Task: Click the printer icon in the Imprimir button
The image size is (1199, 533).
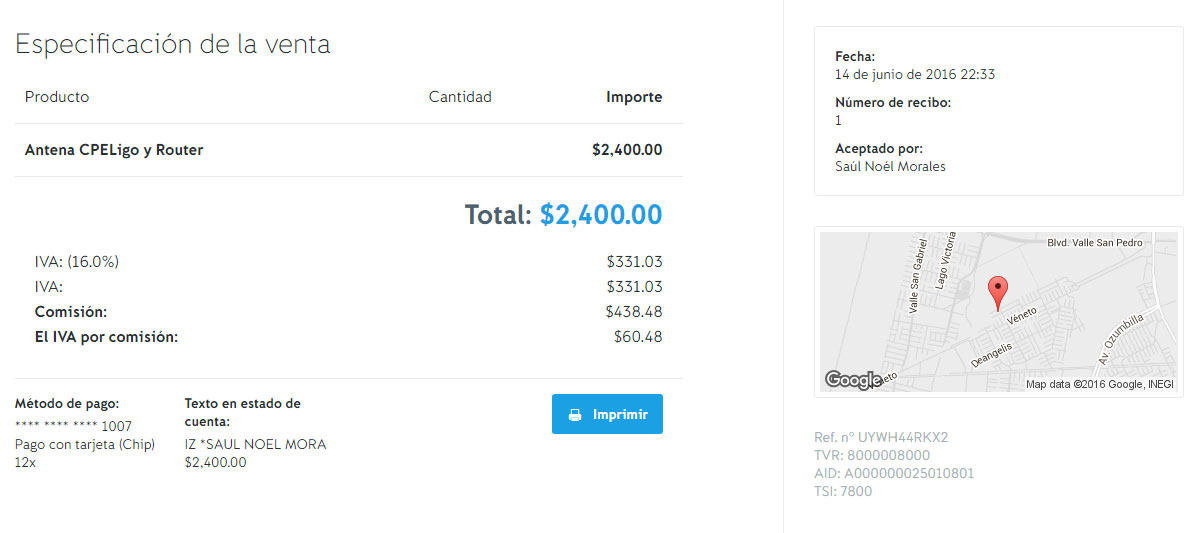Action: point(575,415)
